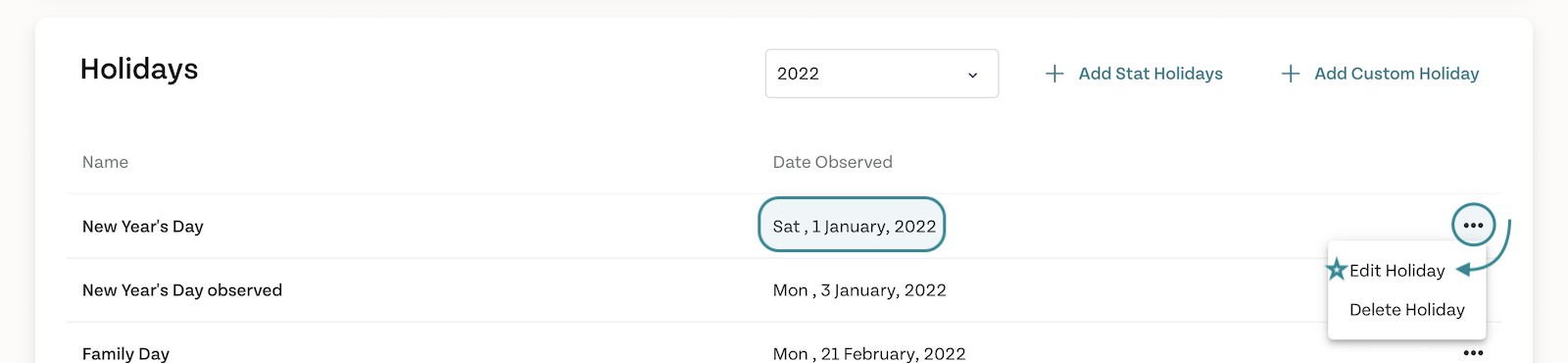1568x363 pixels.
Task: Click the Date Observed column header
Action: pos(832,162)
